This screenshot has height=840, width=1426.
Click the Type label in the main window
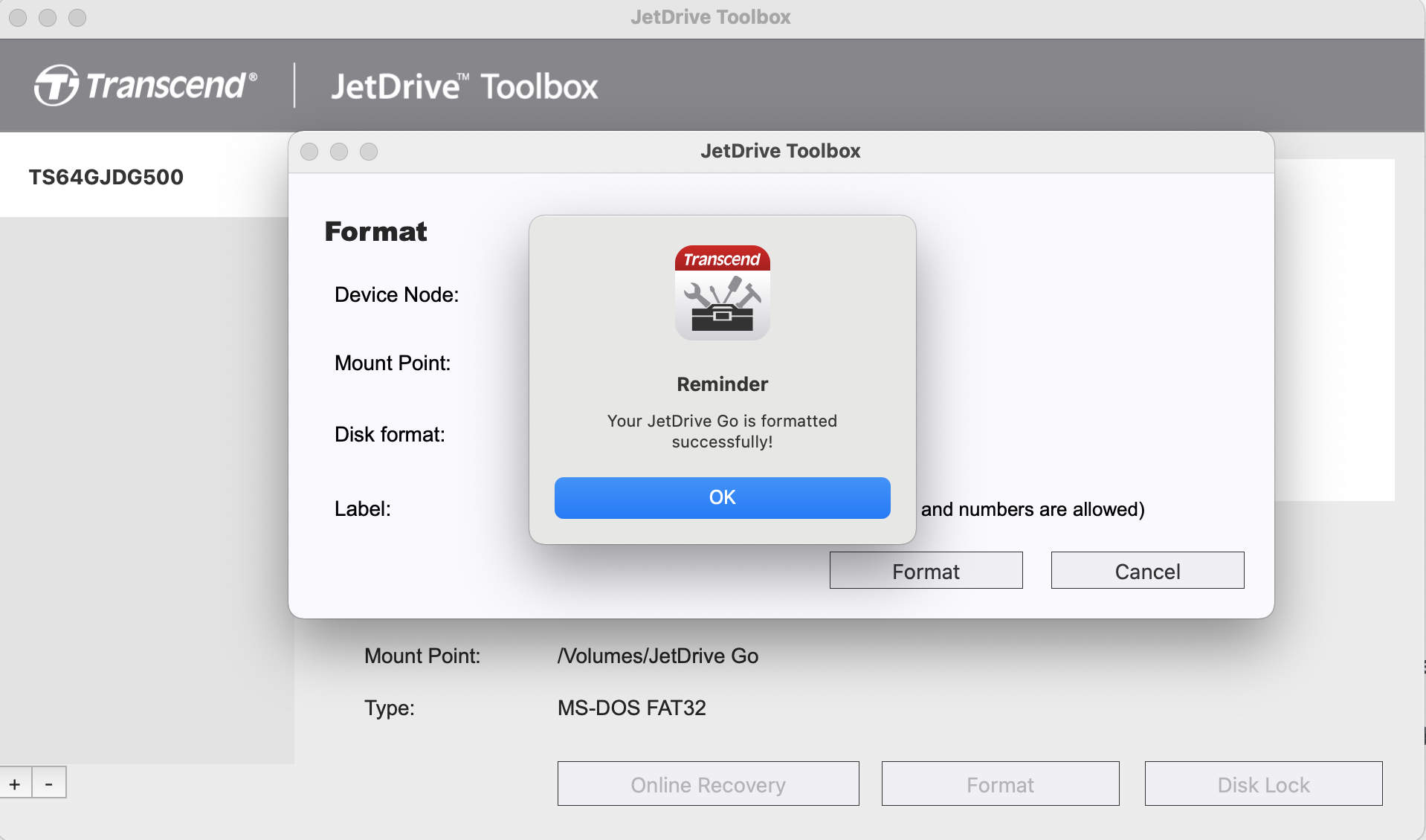point(389,708)
